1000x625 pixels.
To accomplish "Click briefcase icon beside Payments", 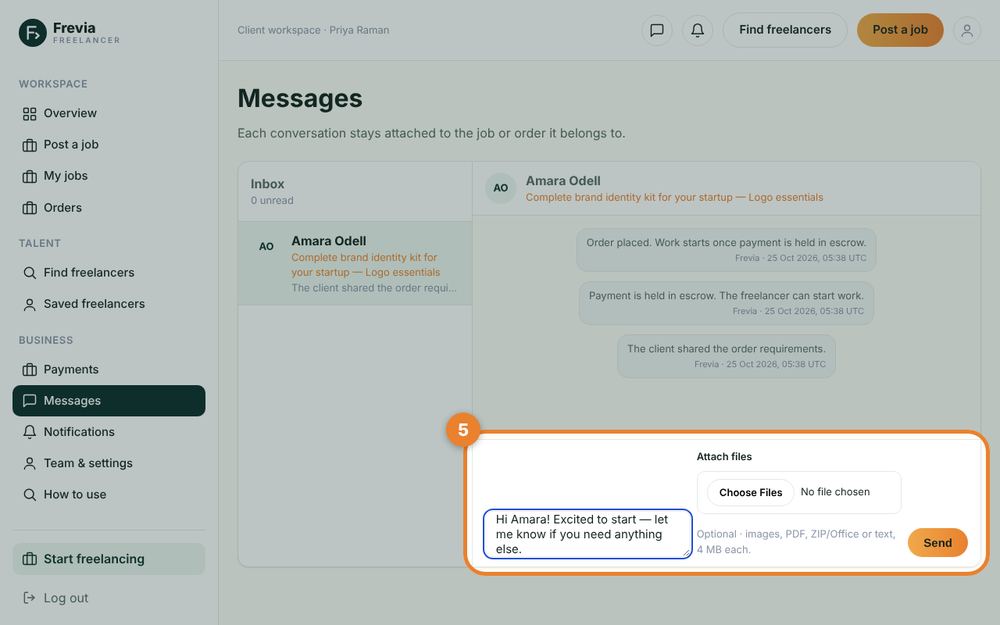I will 29,369.
